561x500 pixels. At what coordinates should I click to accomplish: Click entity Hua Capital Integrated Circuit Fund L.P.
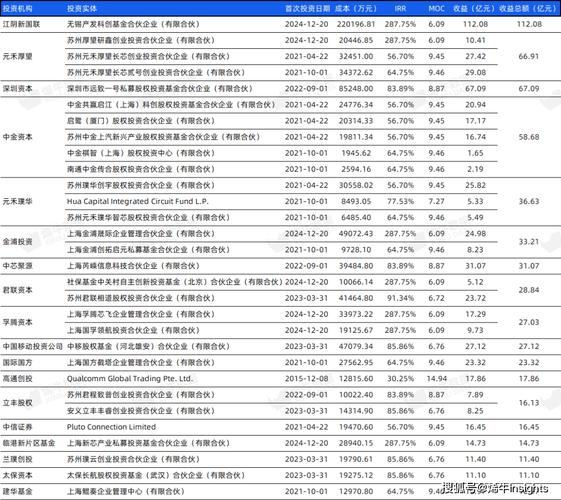(x=138, y=201)
